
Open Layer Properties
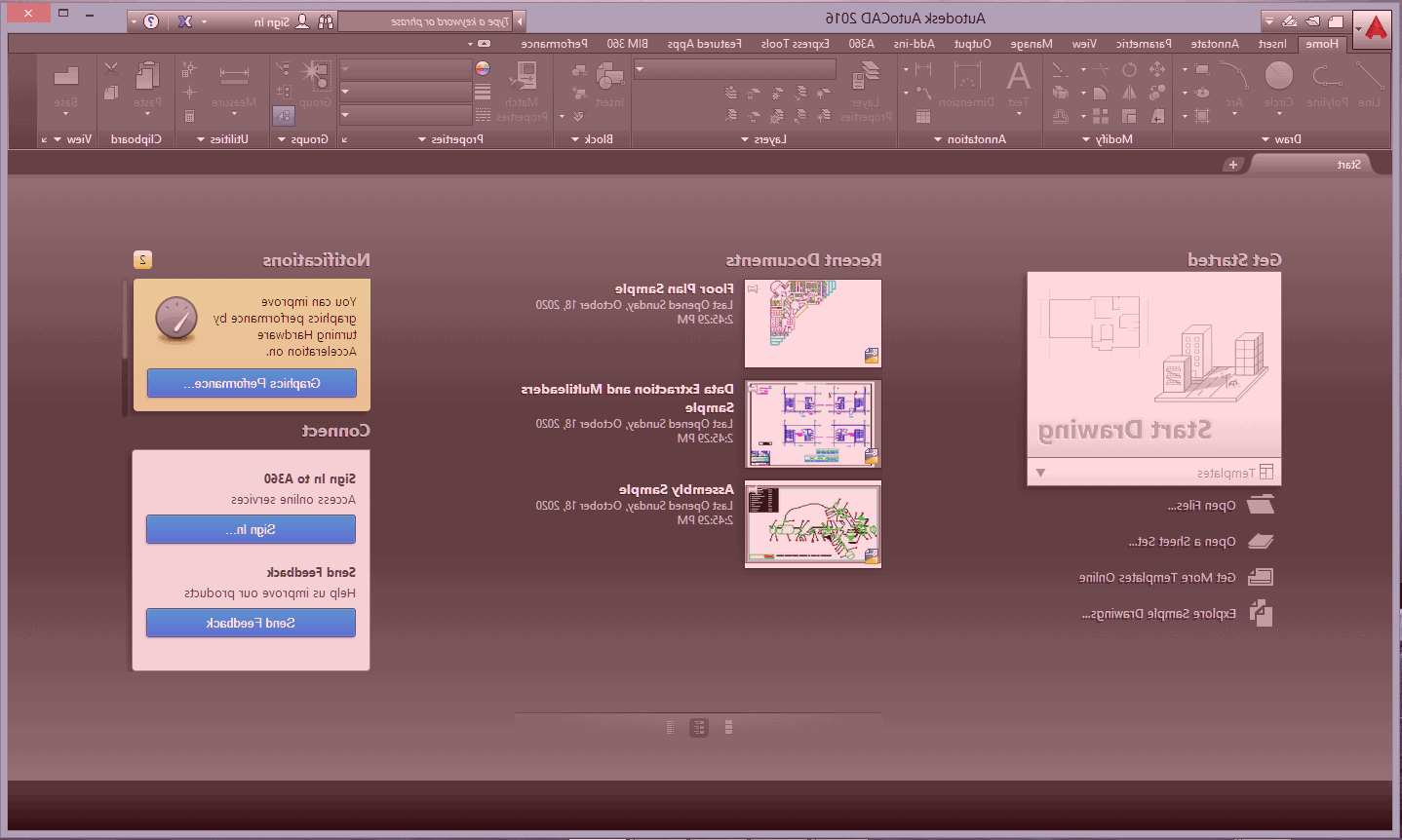pos(866,92)
